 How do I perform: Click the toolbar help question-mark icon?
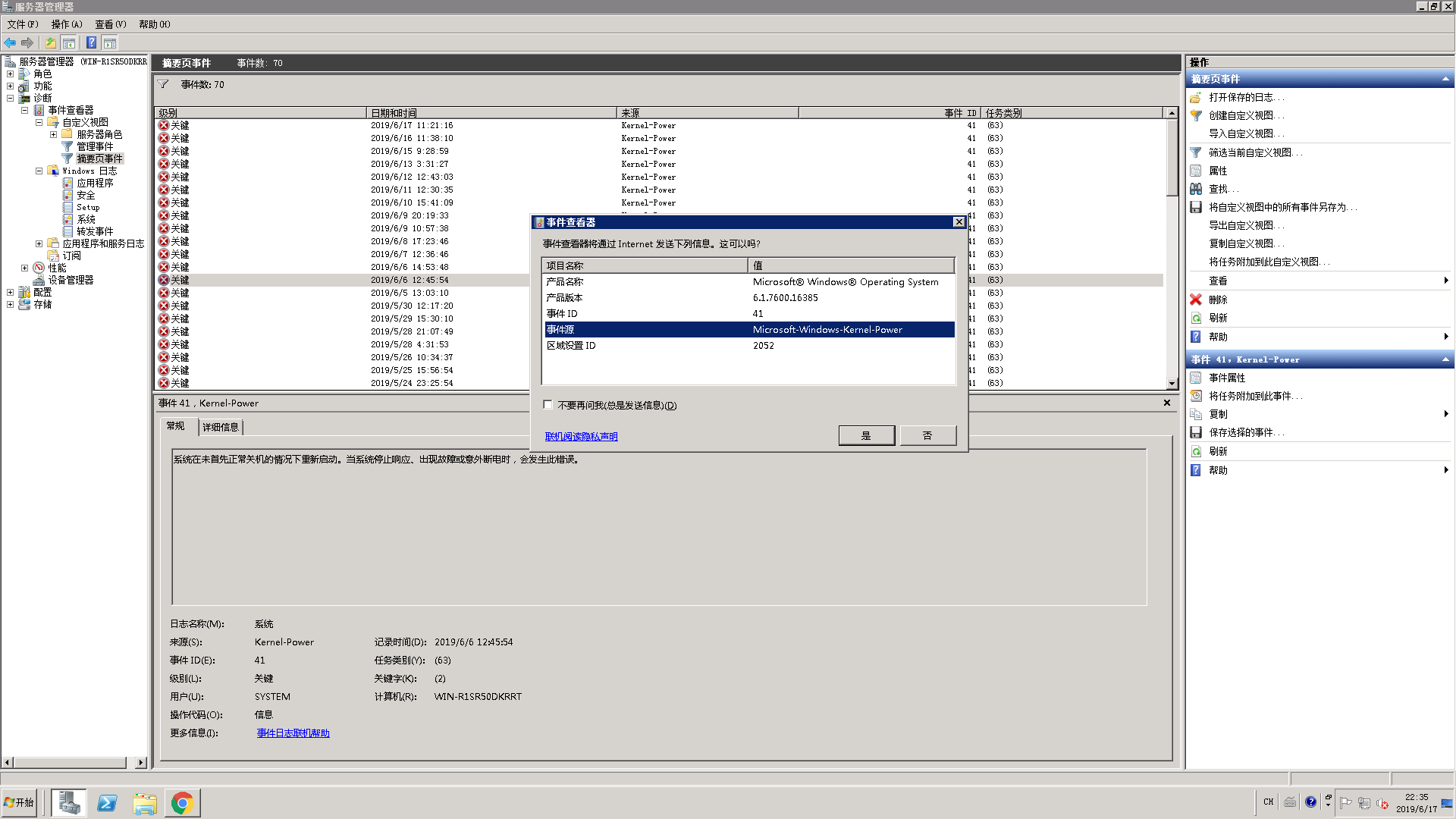tap(91, 42)
